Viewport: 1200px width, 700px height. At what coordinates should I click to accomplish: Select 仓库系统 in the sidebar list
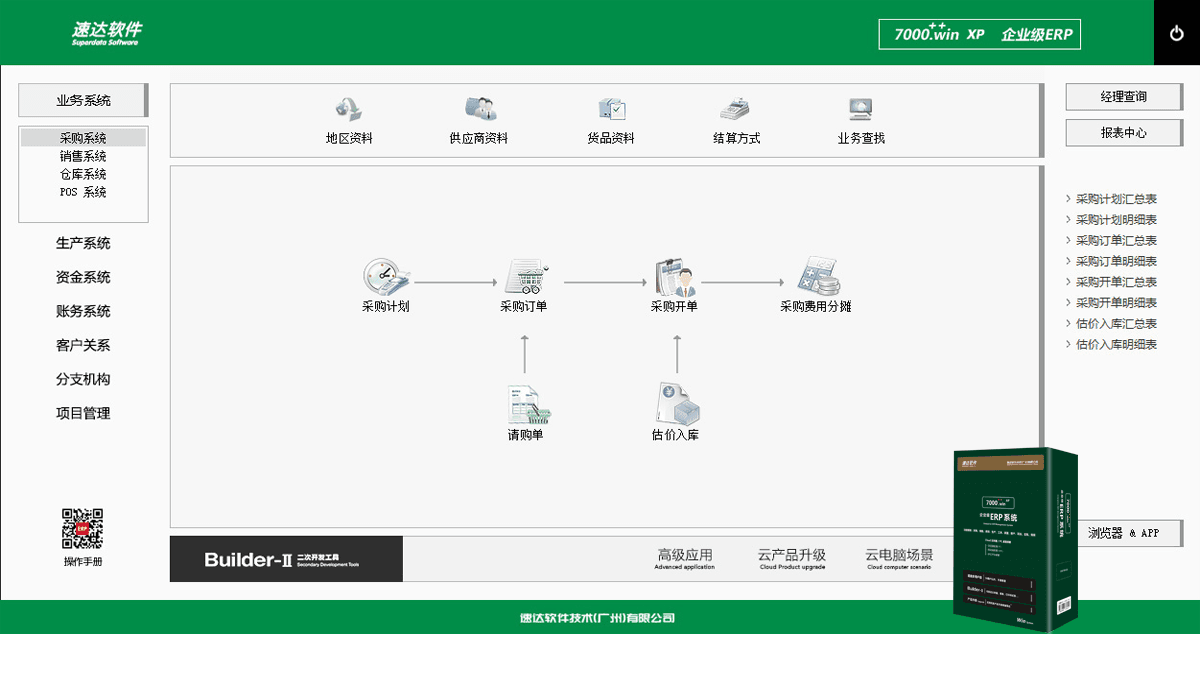point(83,175)
